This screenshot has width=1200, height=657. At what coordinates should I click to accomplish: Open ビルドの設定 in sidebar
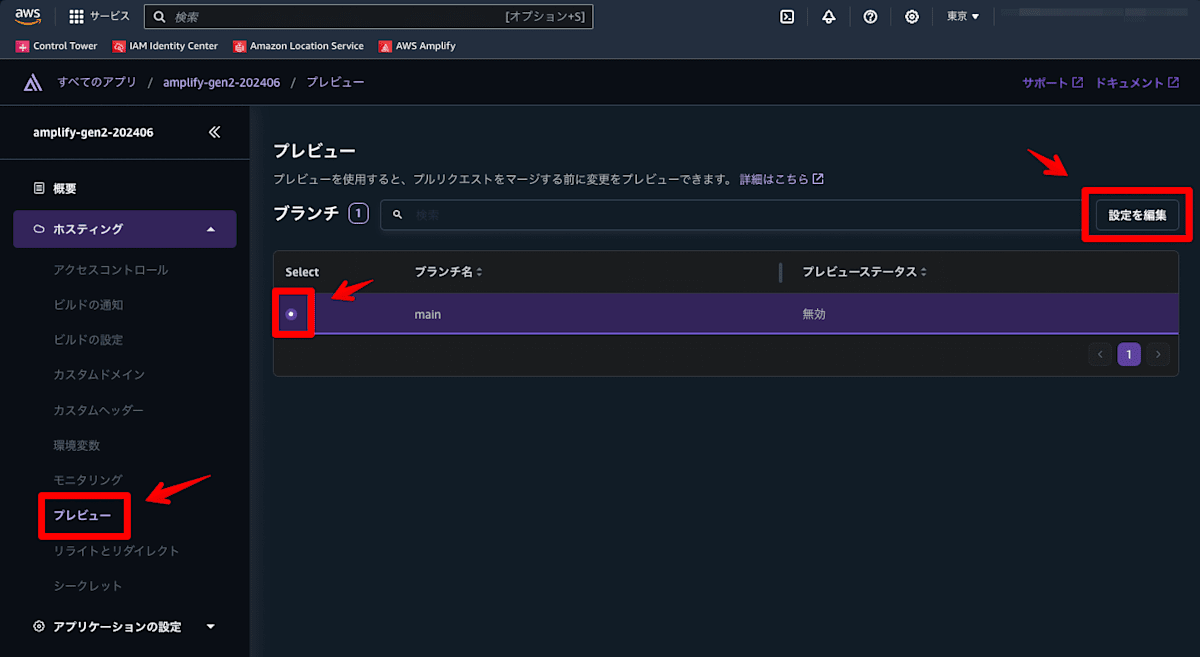click(x=88, y=340)
